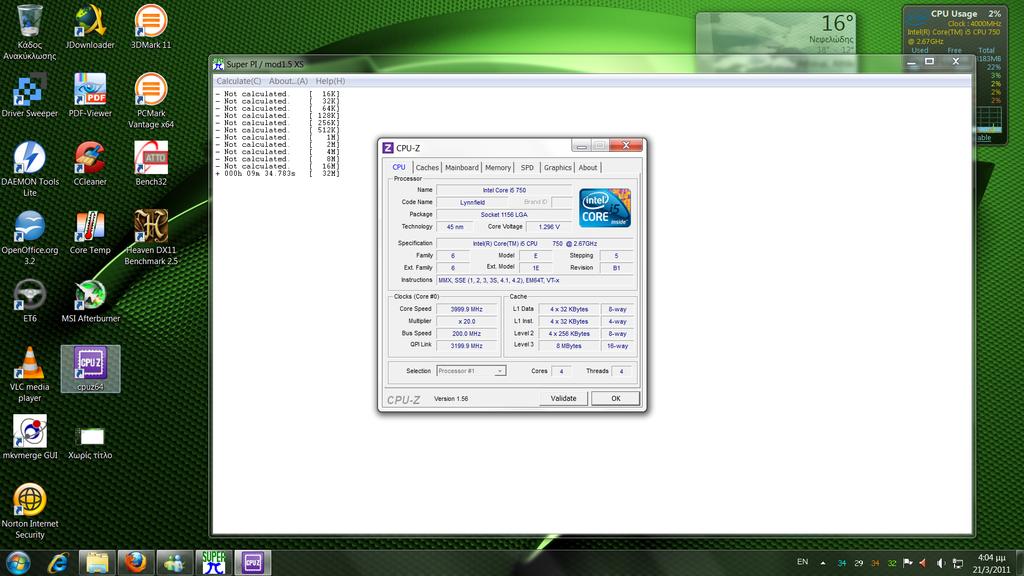Viewport: 1024px width, 576px height.
Task: Open the Processor #1 selection dropdown
Action: point(471,371)
